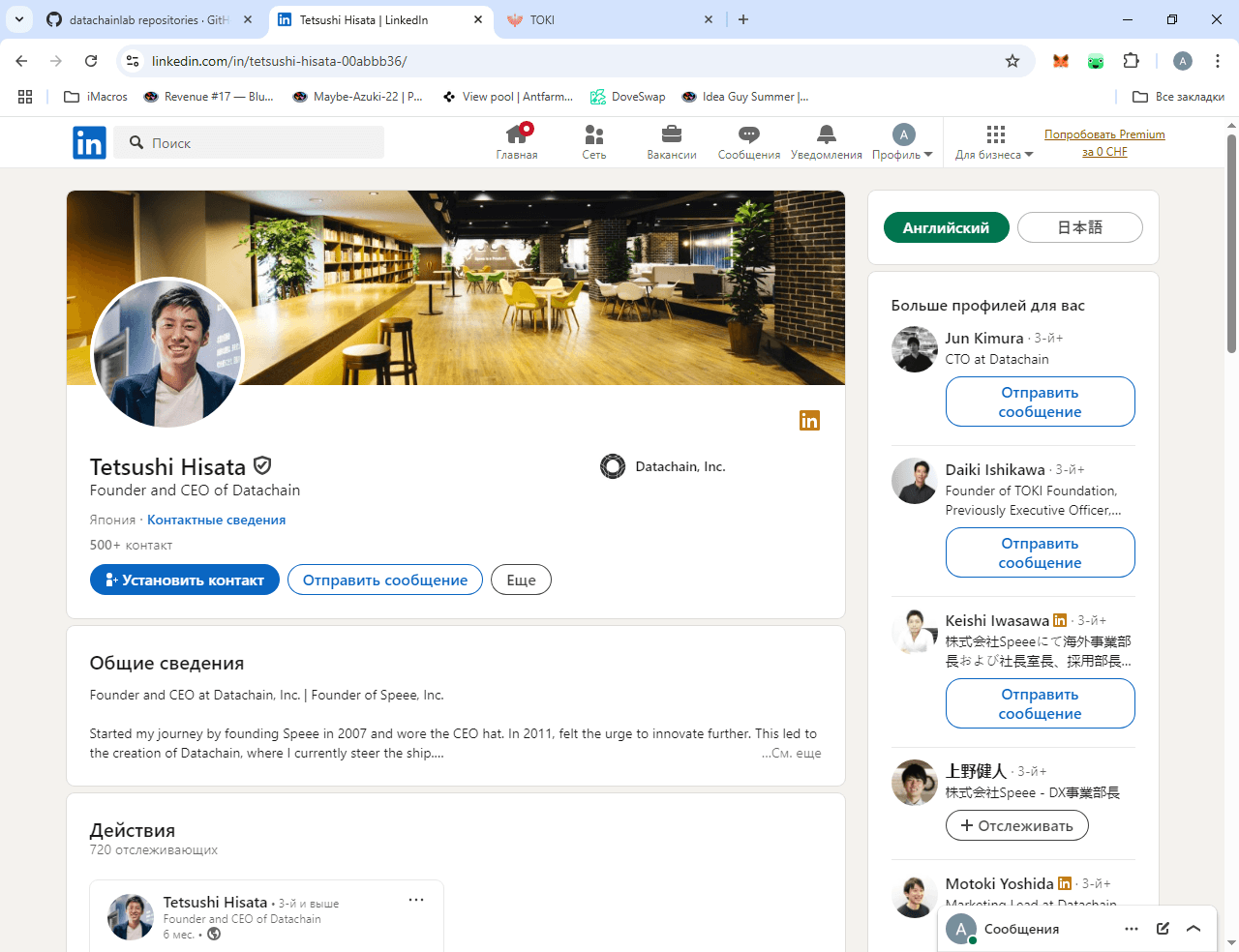The image size is (1239, 952).
Task: Open the tab search dropdown arrow
Action: [19, 19]
